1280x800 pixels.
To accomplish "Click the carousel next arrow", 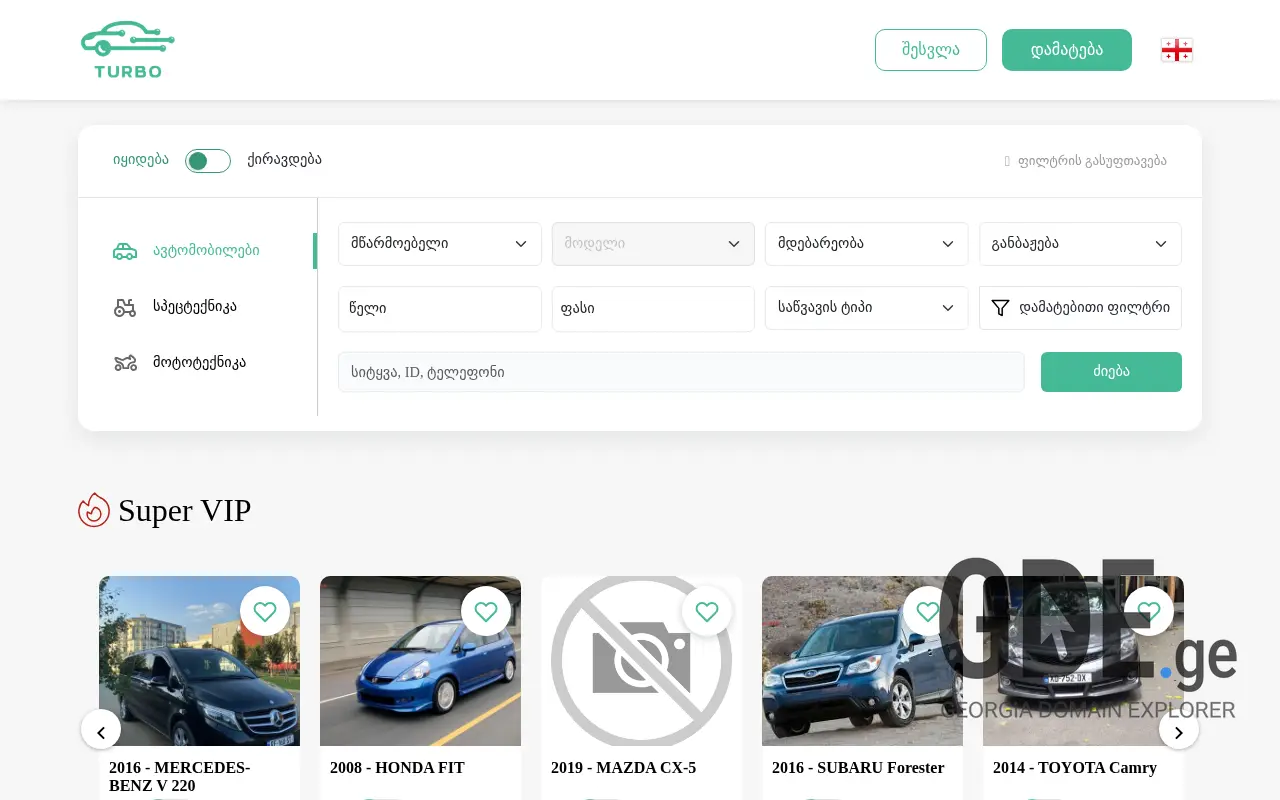I will point(1178,732).
